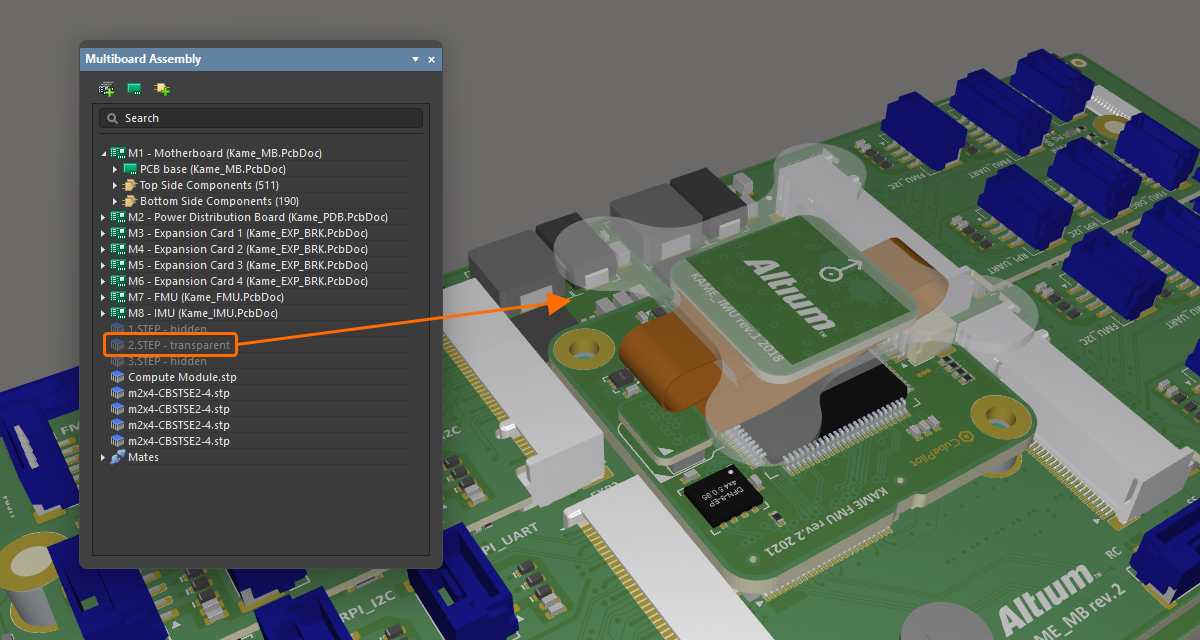Collapse the M1 - Motherboard tree node
The height and width of the screenshot is (640, 1200).
click(x=103, y=153)
